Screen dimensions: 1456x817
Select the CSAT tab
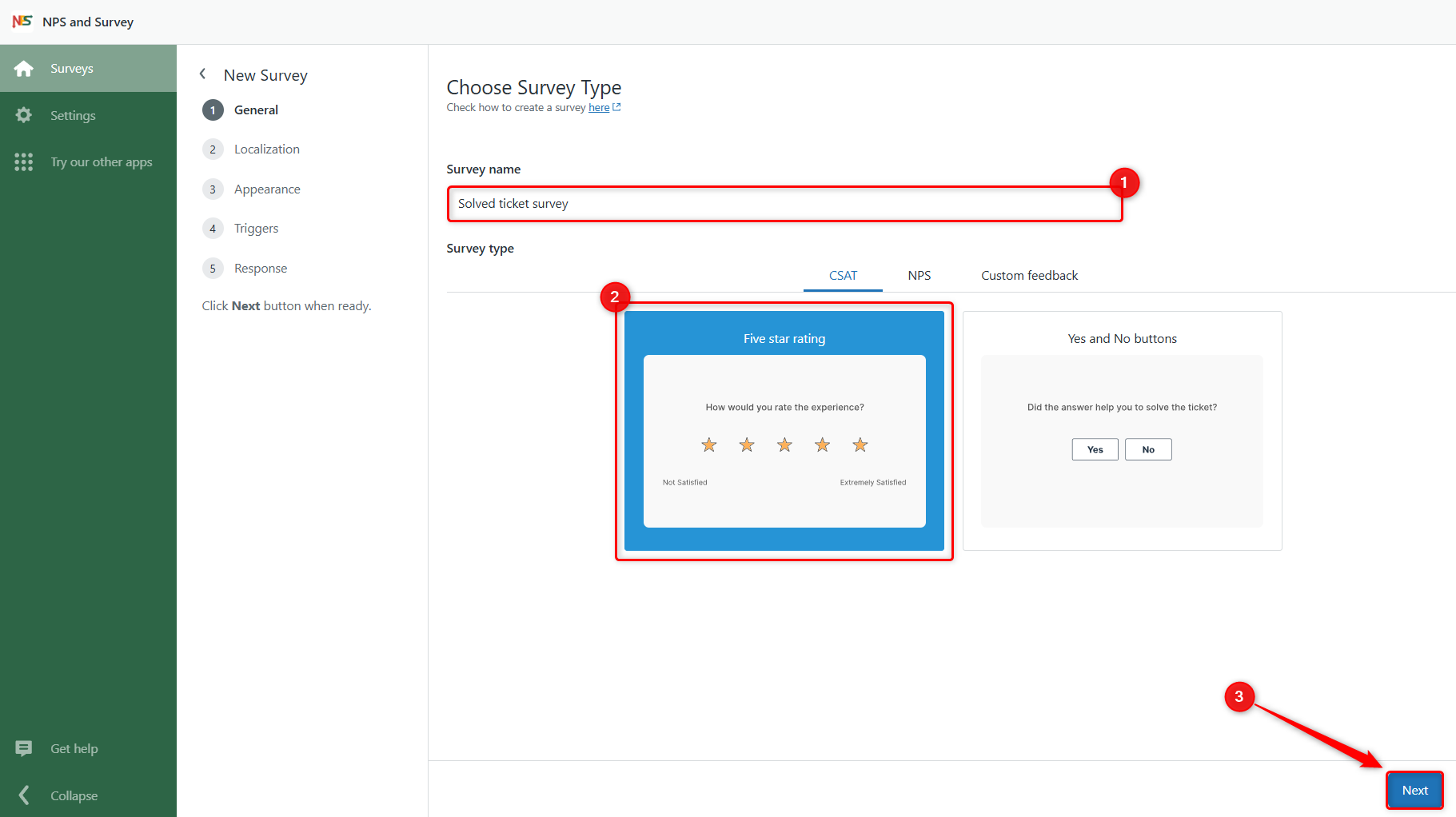(x=843, y=276)
